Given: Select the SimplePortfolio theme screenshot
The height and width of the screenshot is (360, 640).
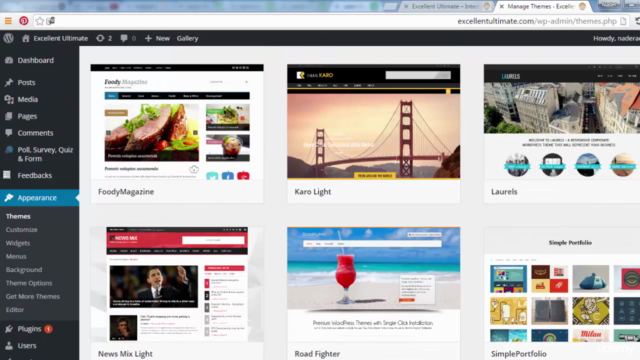Looking at the screenshot, I should [x=562, y=284].
